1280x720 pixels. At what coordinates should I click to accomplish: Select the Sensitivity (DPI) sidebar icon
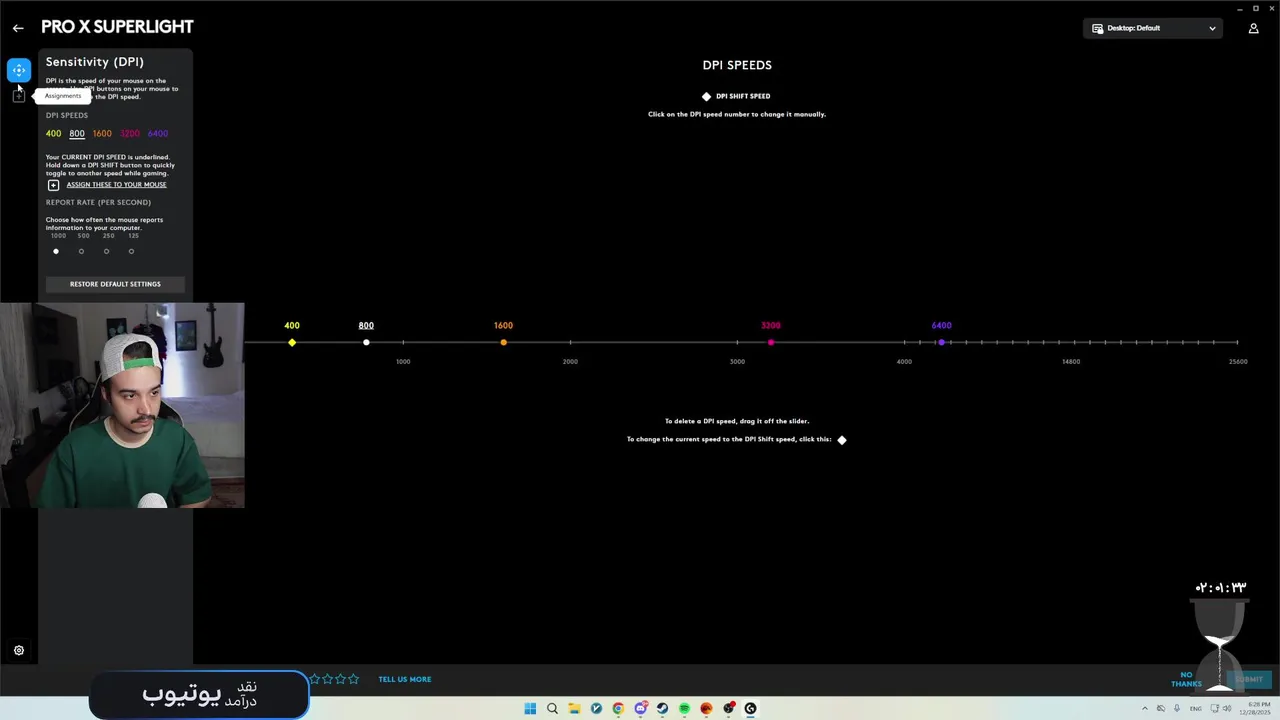point(18,70)
